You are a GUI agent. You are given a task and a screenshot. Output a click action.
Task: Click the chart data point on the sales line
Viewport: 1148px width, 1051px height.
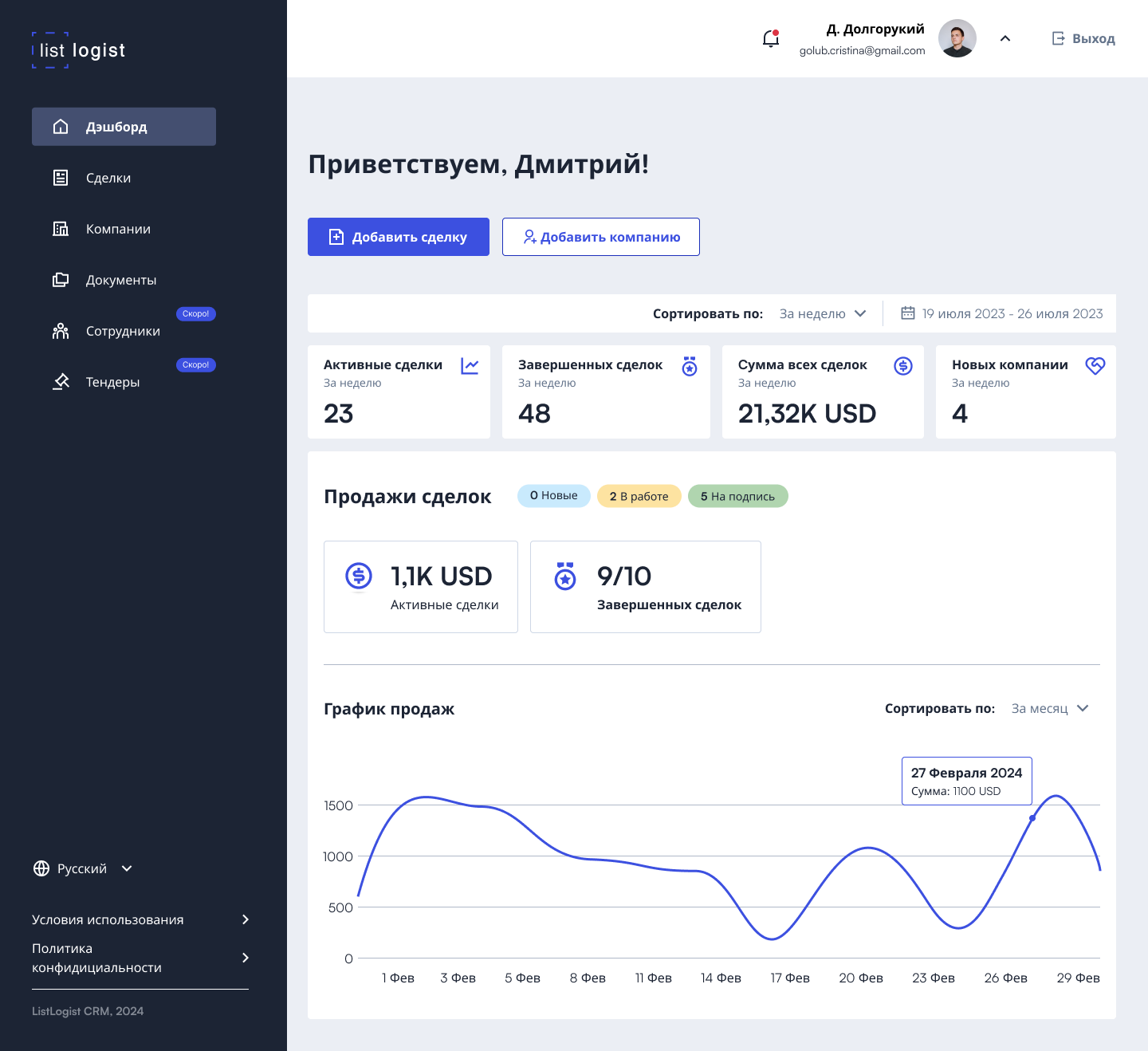[1032, 818]
